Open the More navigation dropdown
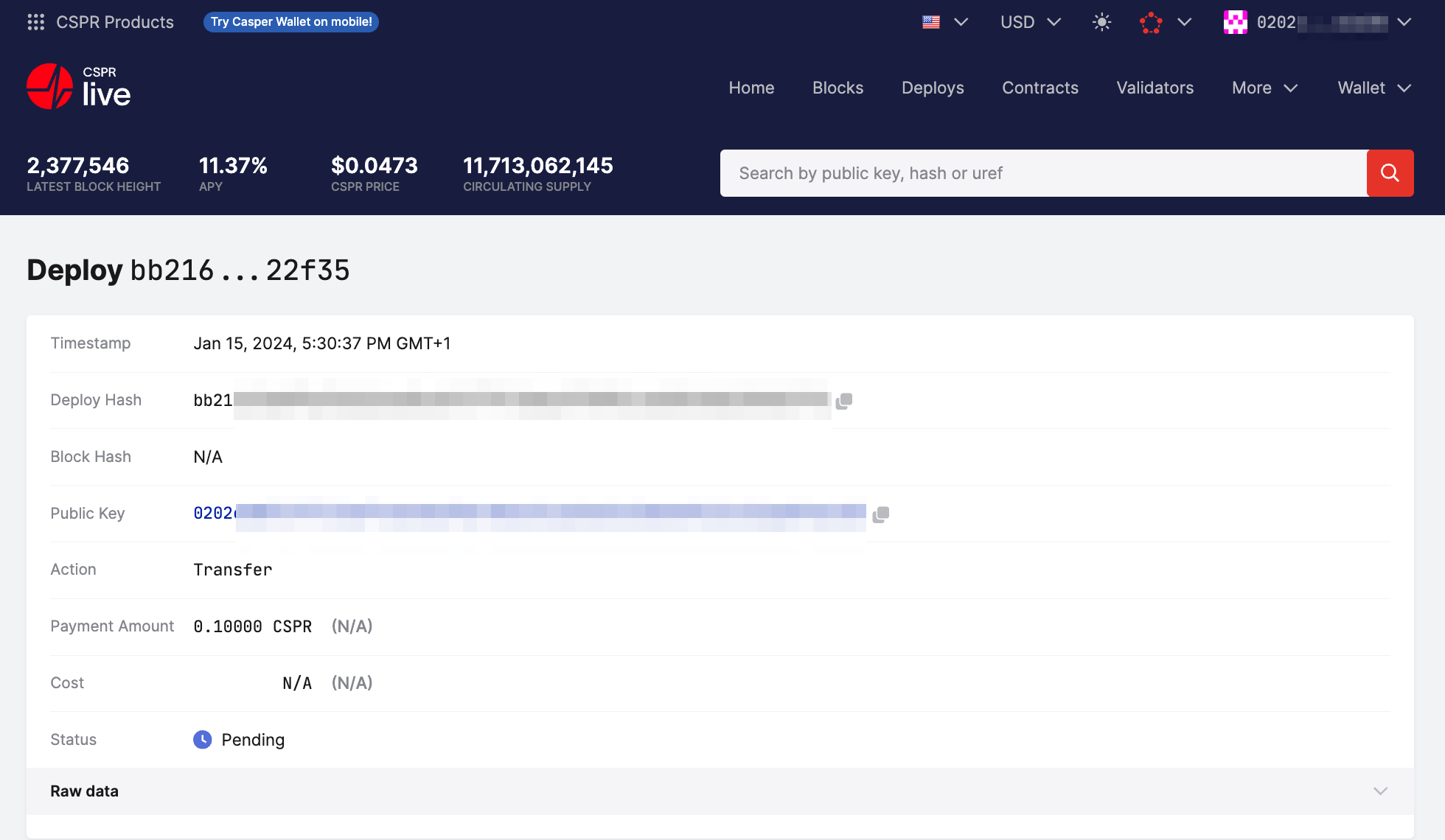 (1264, 88)
